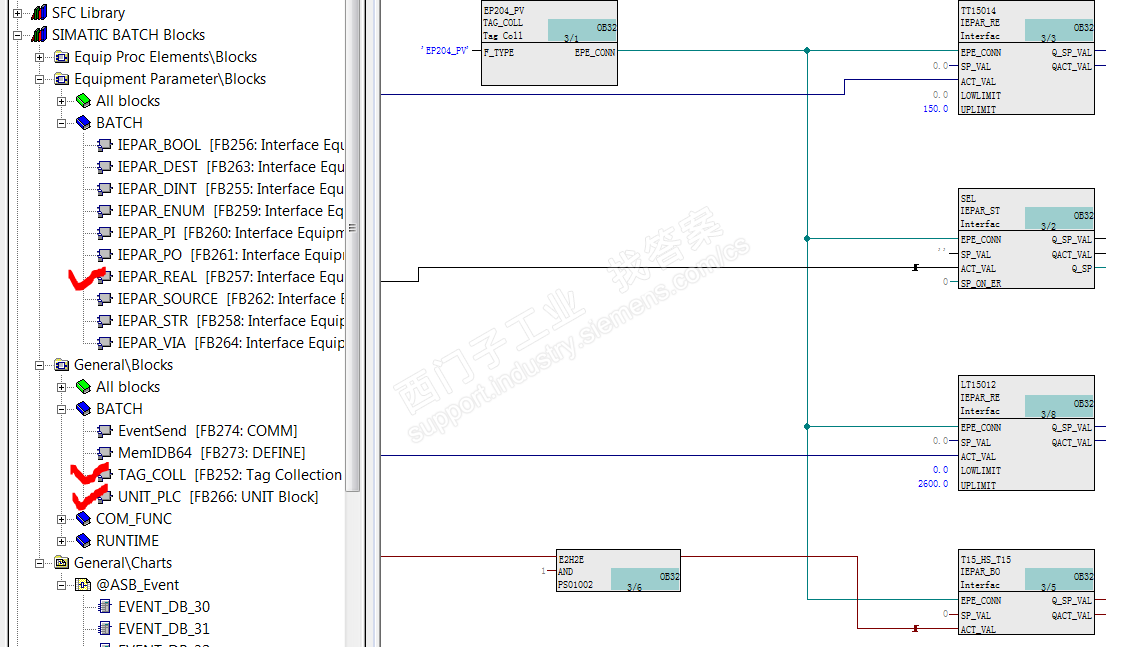Click the EVENT_DB_30 chart icon
The height and width of the screenshot is (647, 1136).
[105, 606]
